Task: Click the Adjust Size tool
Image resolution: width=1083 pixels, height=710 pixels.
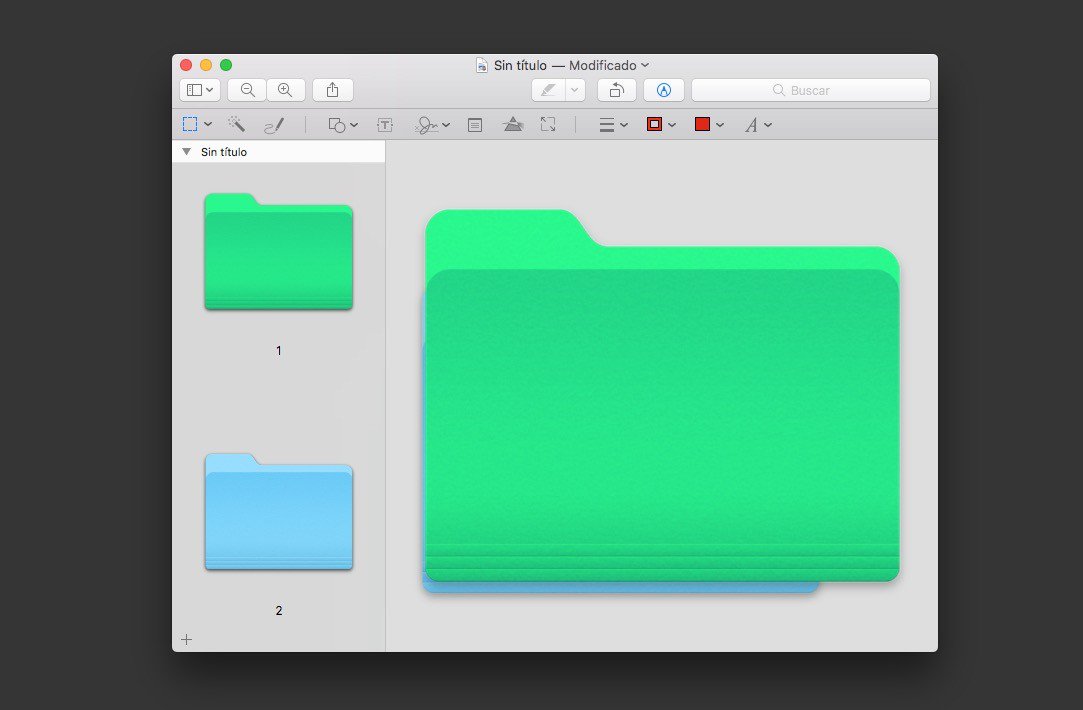Action: coord(548,124)
